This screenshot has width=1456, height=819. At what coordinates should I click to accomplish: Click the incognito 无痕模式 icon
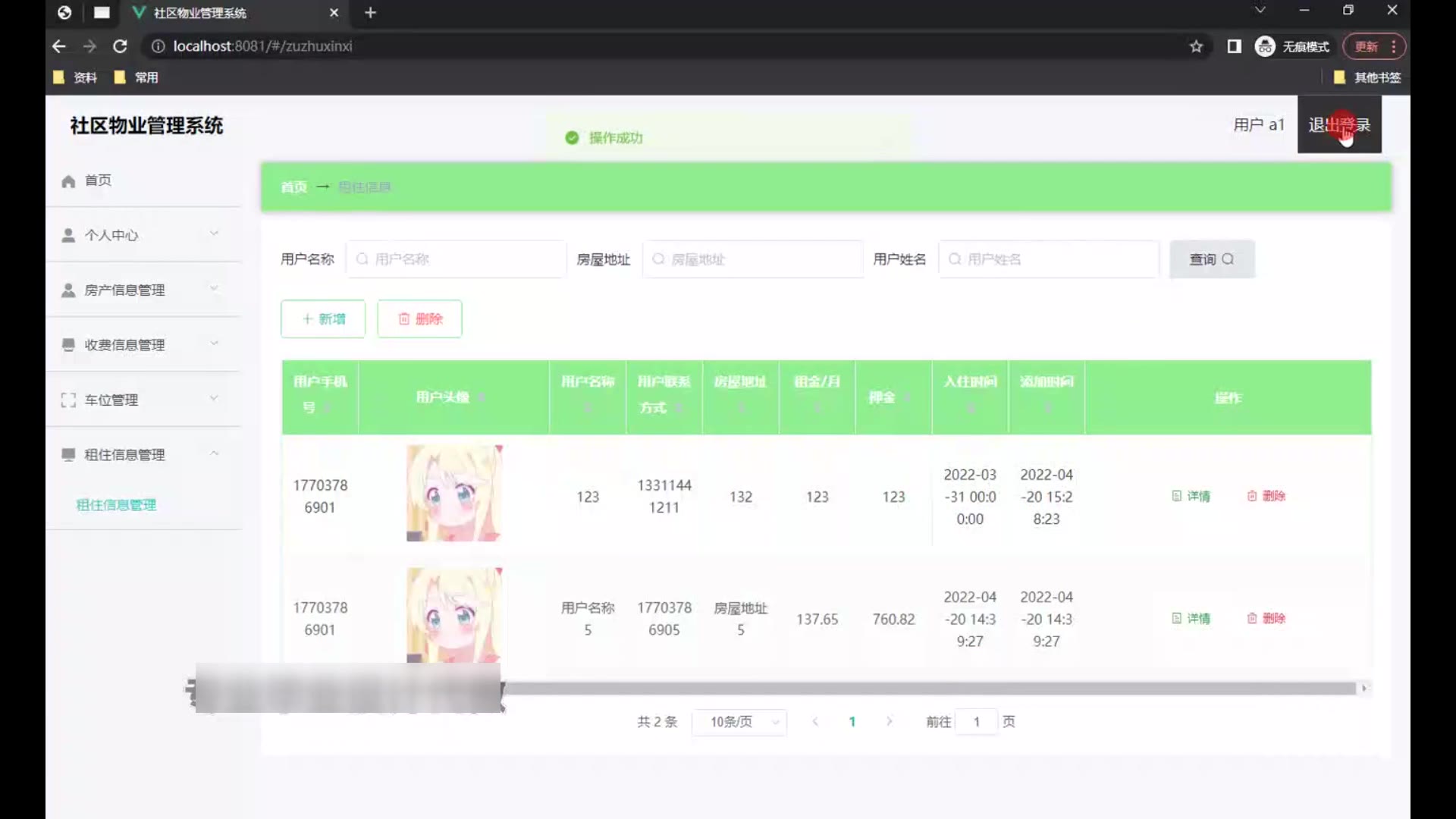pos(1264,46)
